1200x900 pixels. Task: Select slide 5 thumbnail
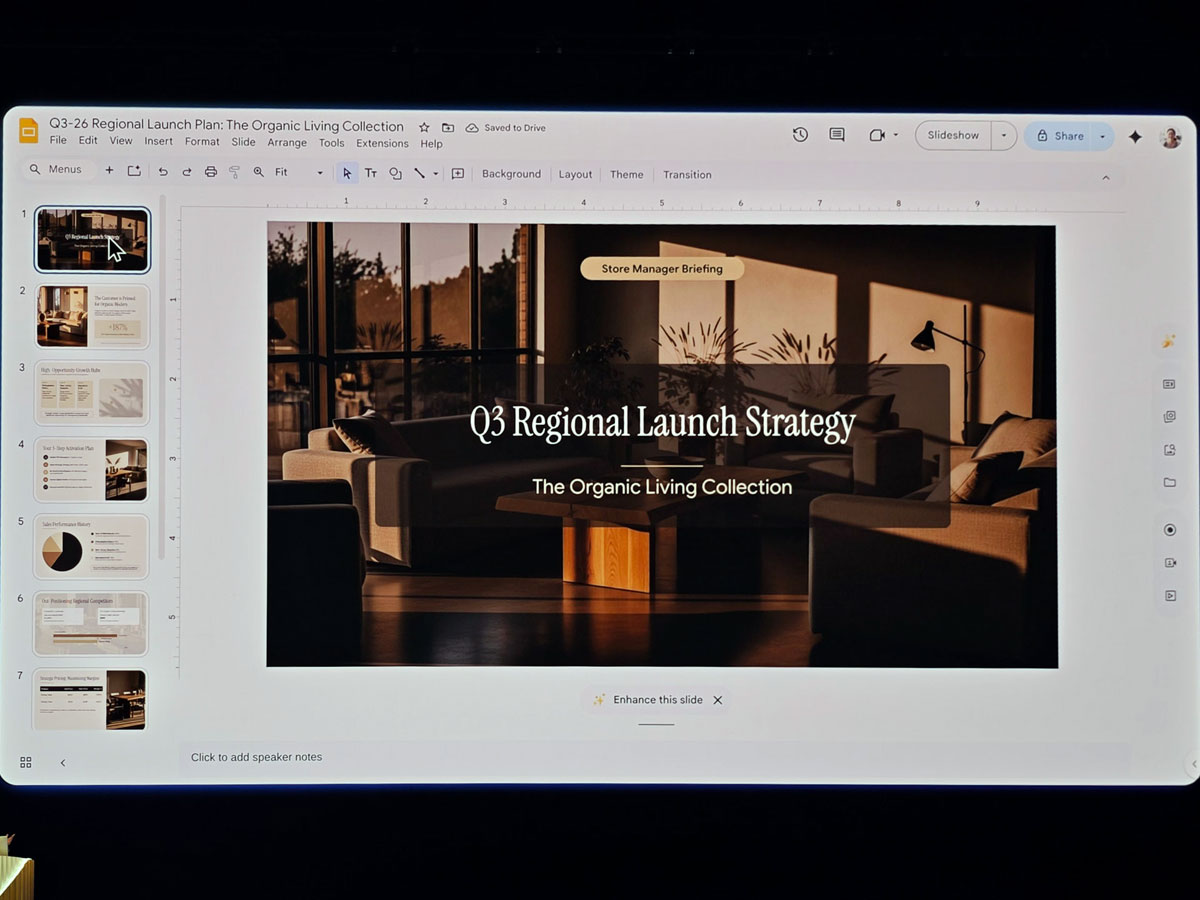tap(91, 546)
